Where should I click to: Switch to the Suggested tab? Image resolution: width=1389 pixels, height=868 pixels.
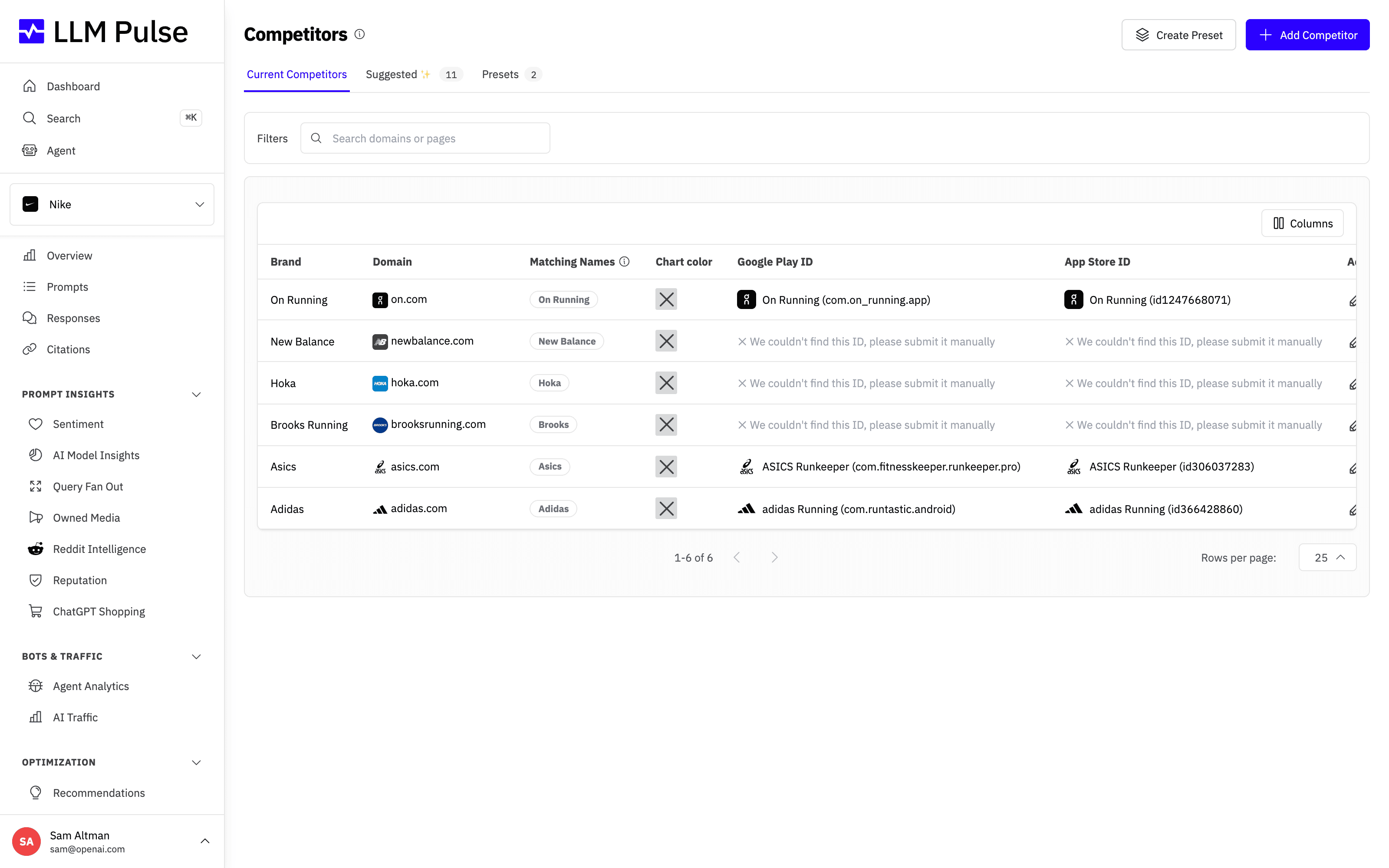click(414, 75)
